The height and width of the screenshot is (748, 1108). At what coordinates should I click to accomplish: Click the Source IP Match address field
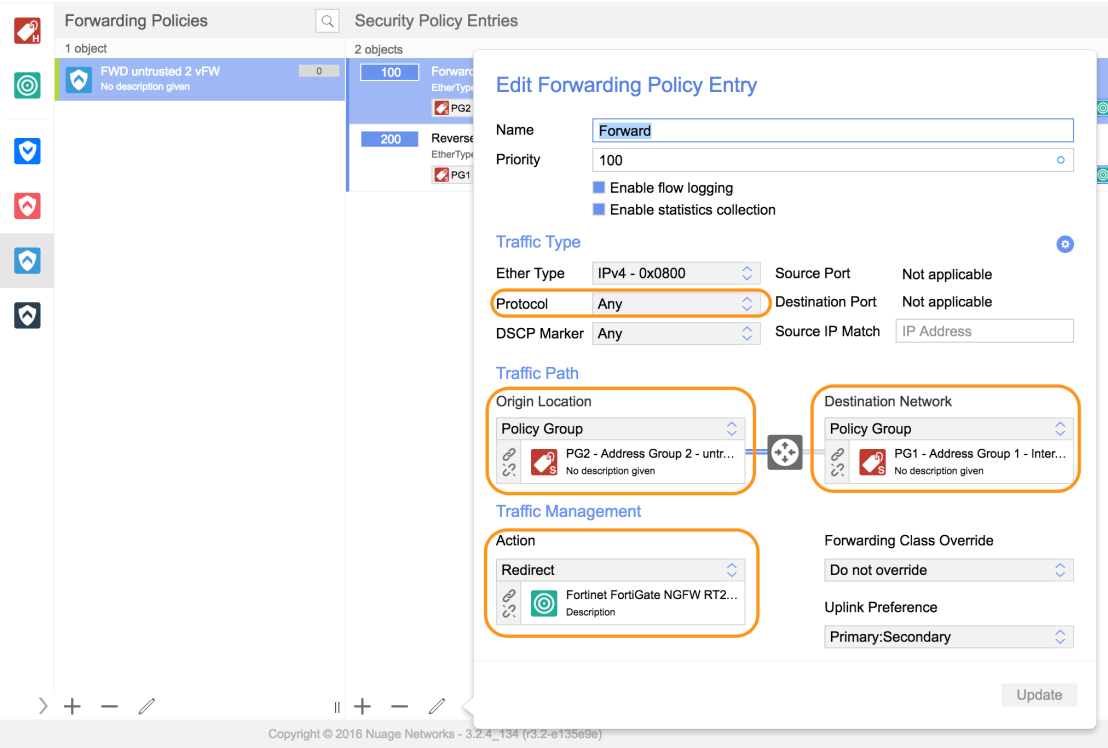click(x=984, y=331)
